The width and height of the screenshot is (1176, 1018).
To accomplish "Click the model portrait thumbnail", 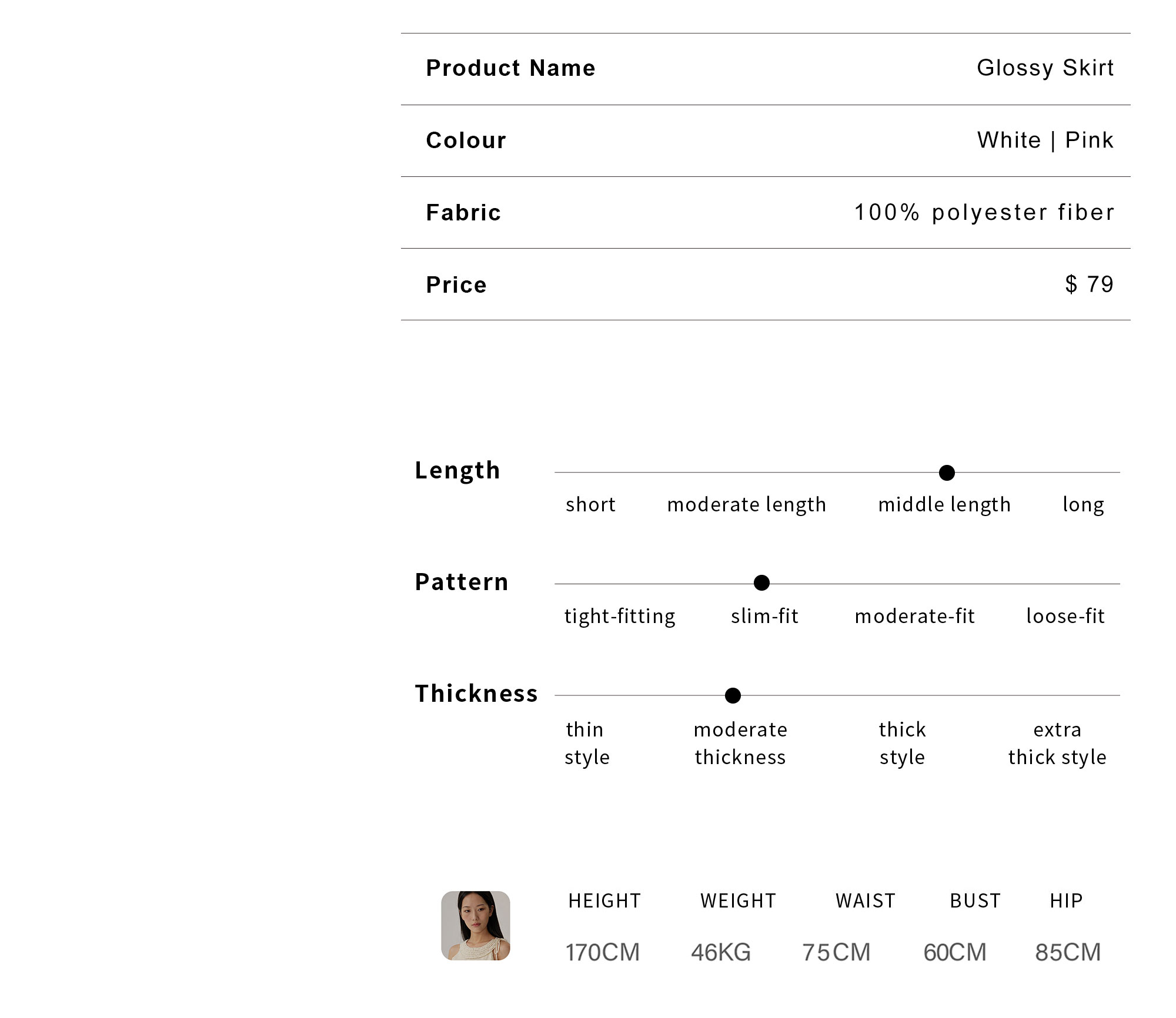I will pyautogui.click(x=476, y=926).
